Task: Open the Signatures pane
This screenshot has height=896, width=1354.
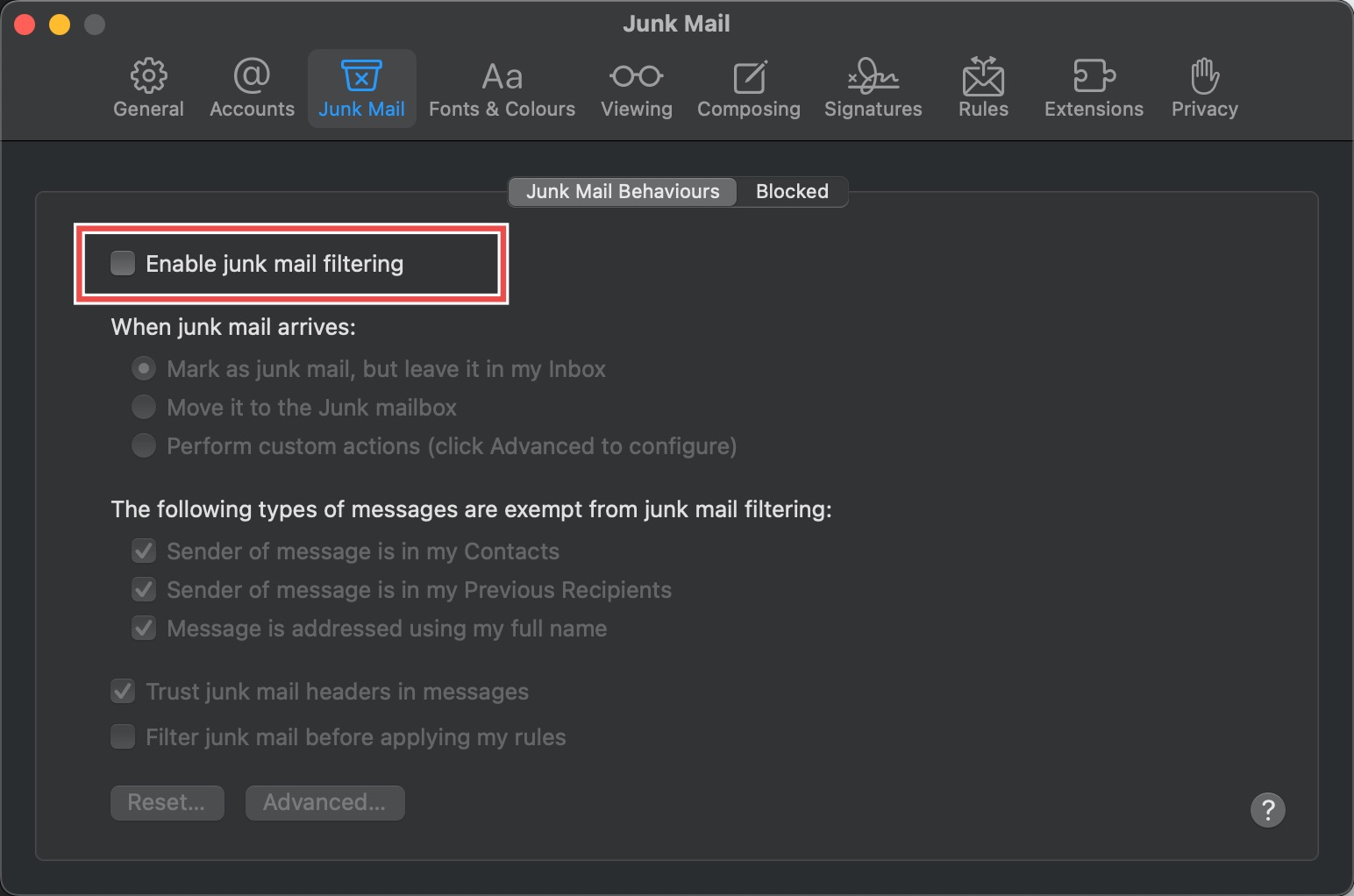Action: click(873, 88)
